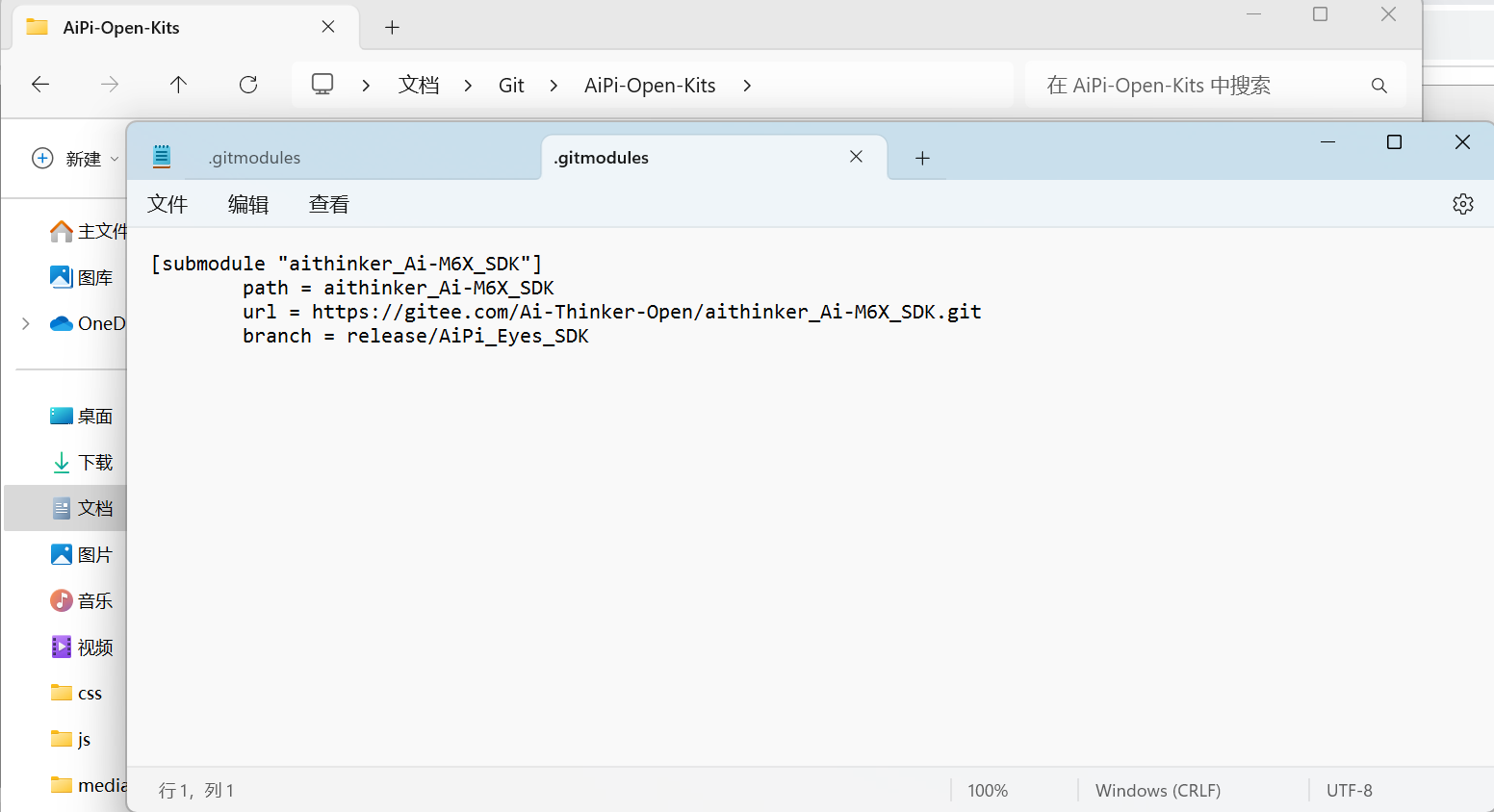Open 视频 Videos in Explorer sidebar
The width and height of the screenshot is (1494, 812).
tap(82, 647)
